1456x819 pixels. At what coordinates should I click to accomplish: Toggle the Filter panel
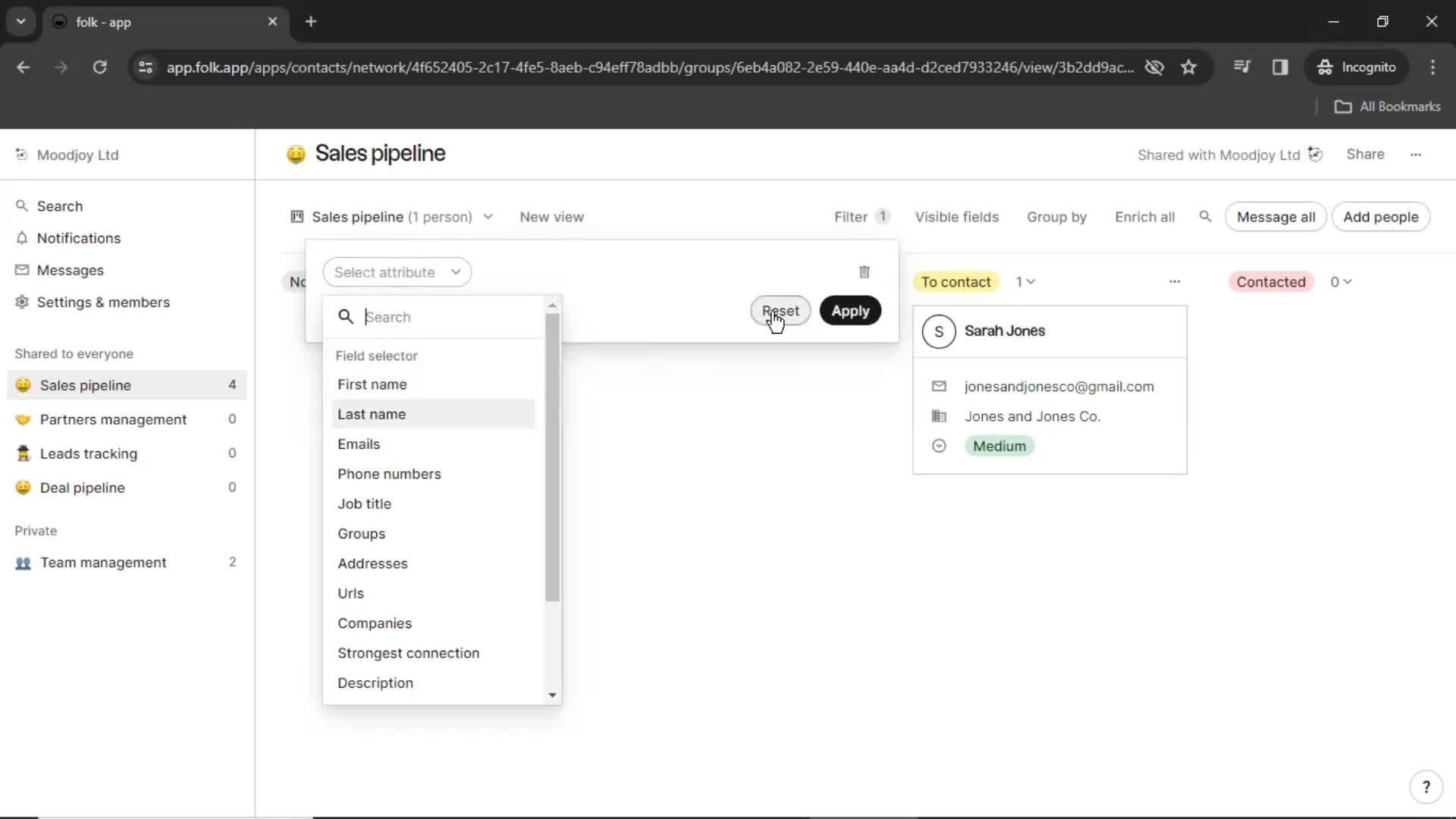pos(861,217)
